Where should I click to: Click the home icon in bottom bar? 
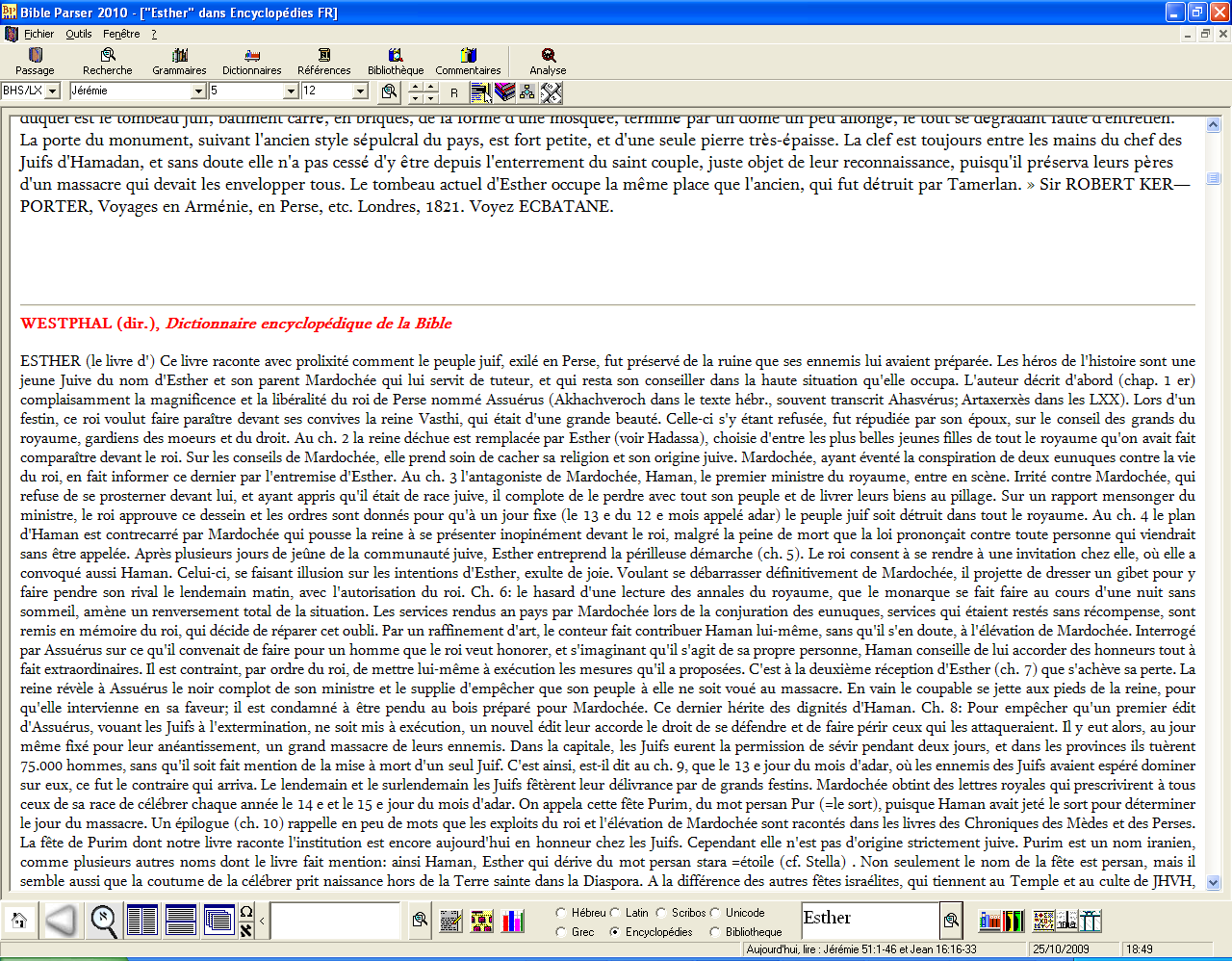[x=18, y=921]
